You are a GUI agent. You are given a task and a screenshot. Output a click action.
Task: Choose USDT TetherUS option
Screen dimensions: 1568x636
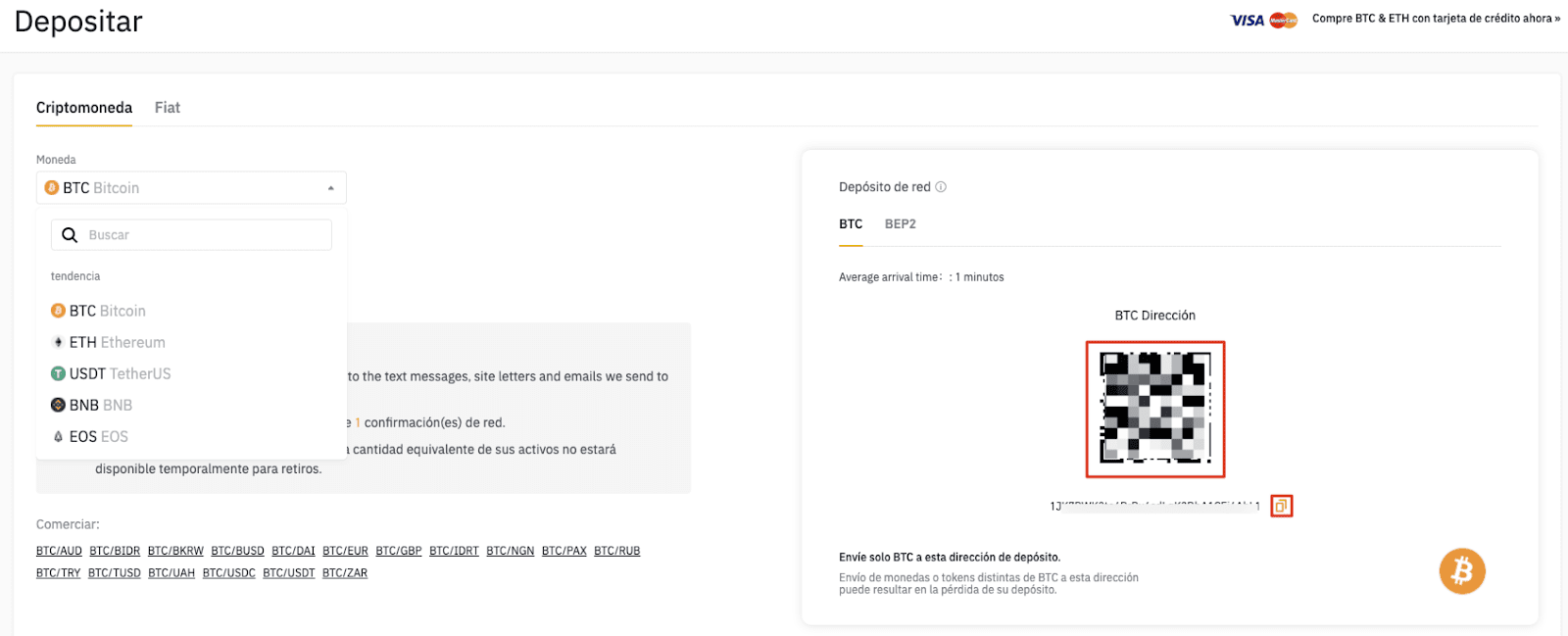[191, 373]
